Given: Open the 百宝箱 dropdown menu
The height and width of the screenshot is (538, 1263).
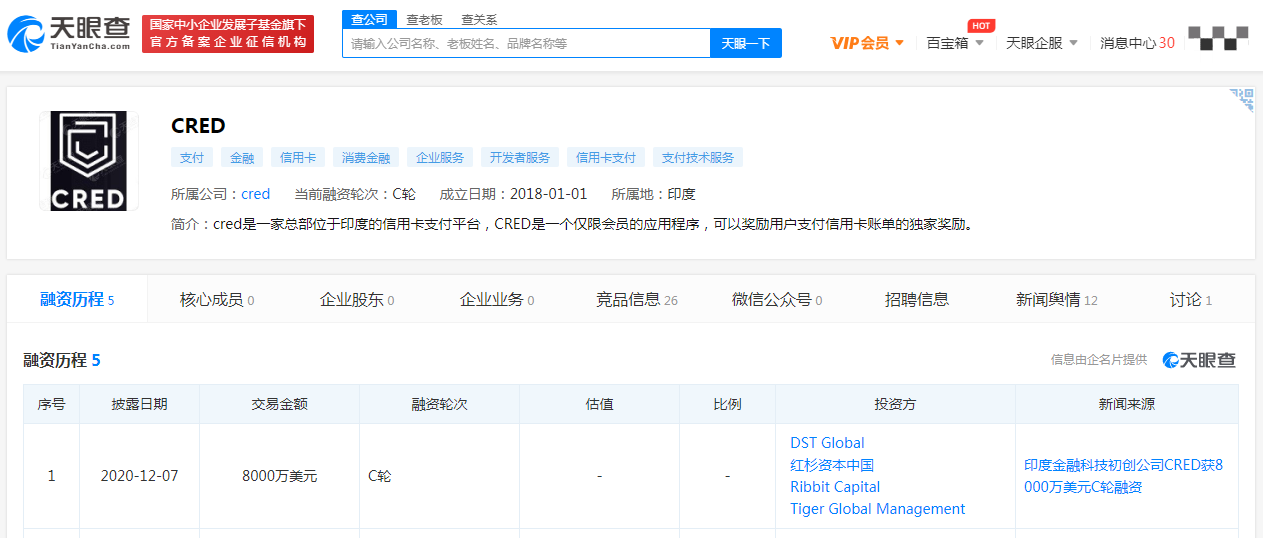Looking at the screenshot, I should (955, 43).
